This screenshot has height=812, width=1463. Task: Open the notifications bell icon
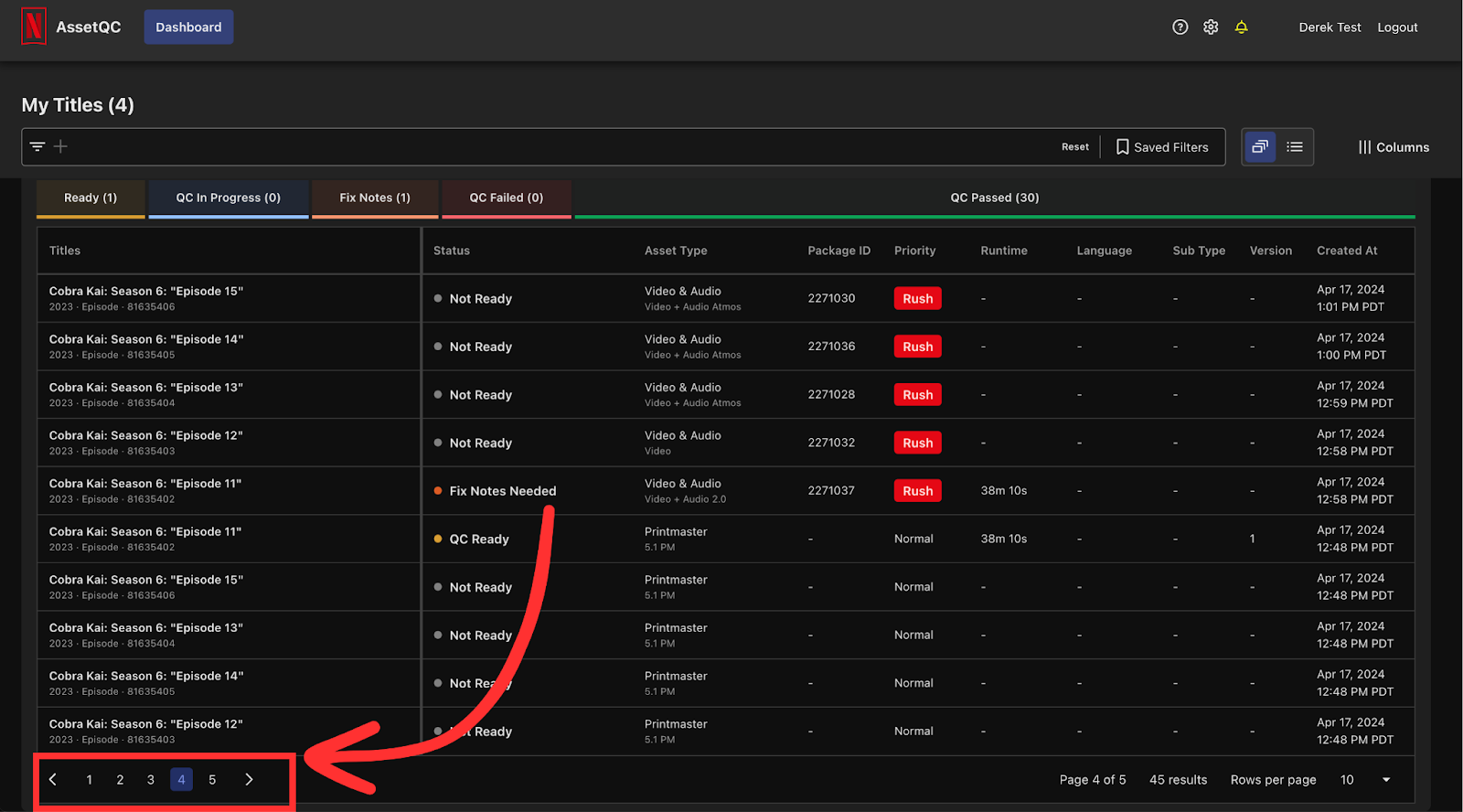tap(1241, 27)
